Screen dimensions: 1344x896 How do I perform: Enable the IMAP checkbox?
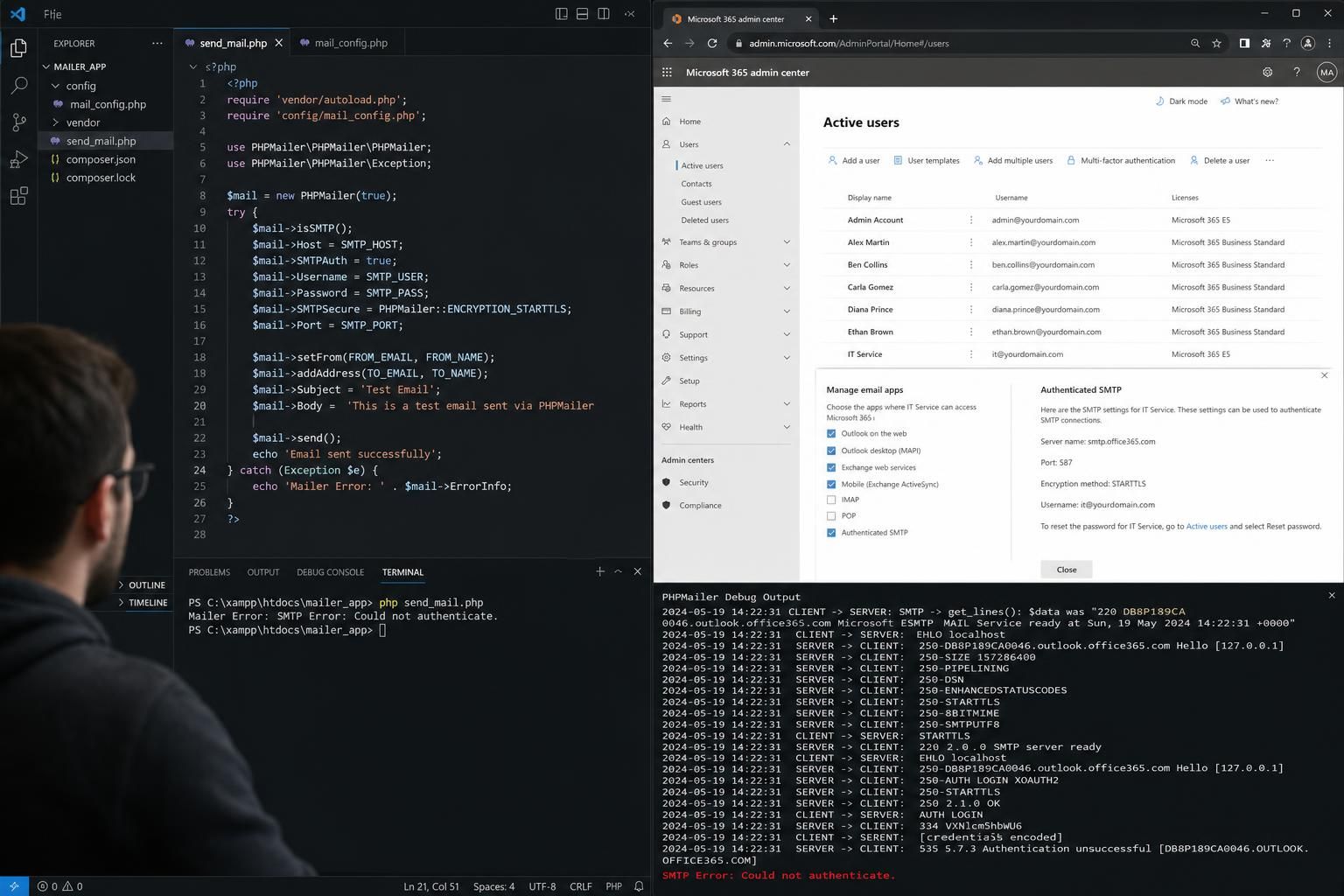click(831, 500)
